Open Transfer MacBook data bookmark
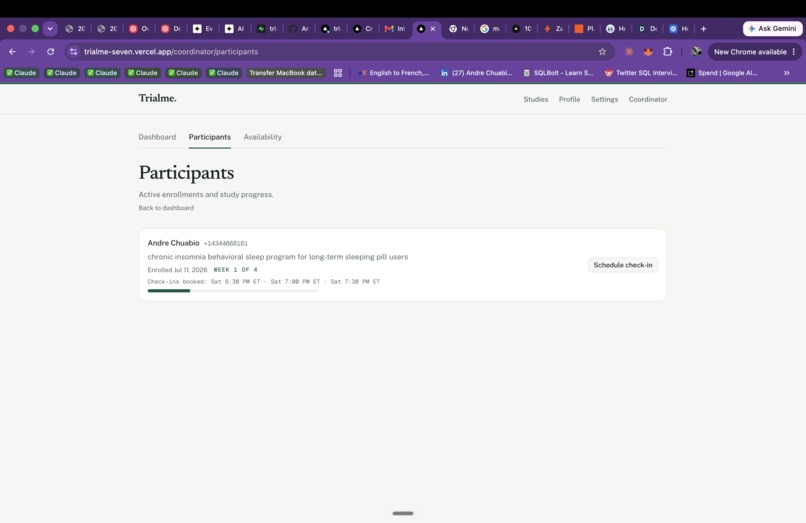 [286, 73]
